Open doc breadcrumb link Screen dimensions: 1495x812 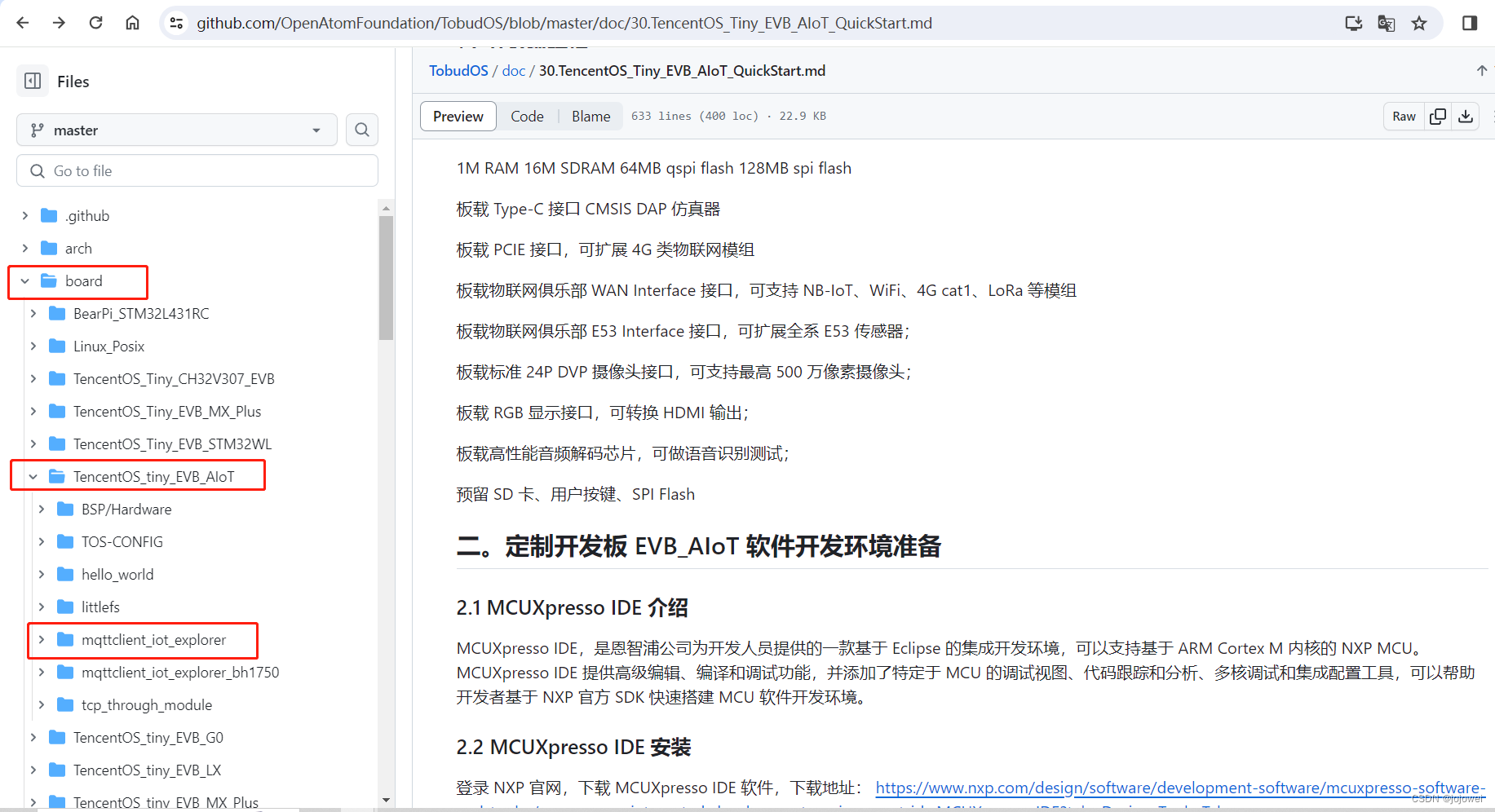coord(514,71)
